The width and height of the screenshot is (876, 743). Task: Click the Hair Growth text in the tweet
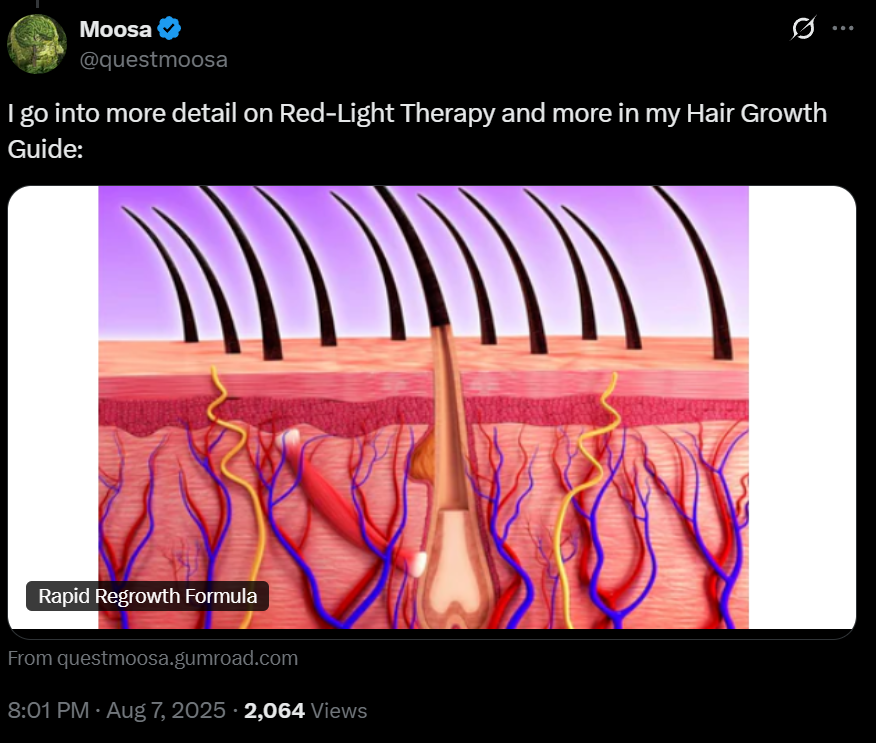click(756, 113)
